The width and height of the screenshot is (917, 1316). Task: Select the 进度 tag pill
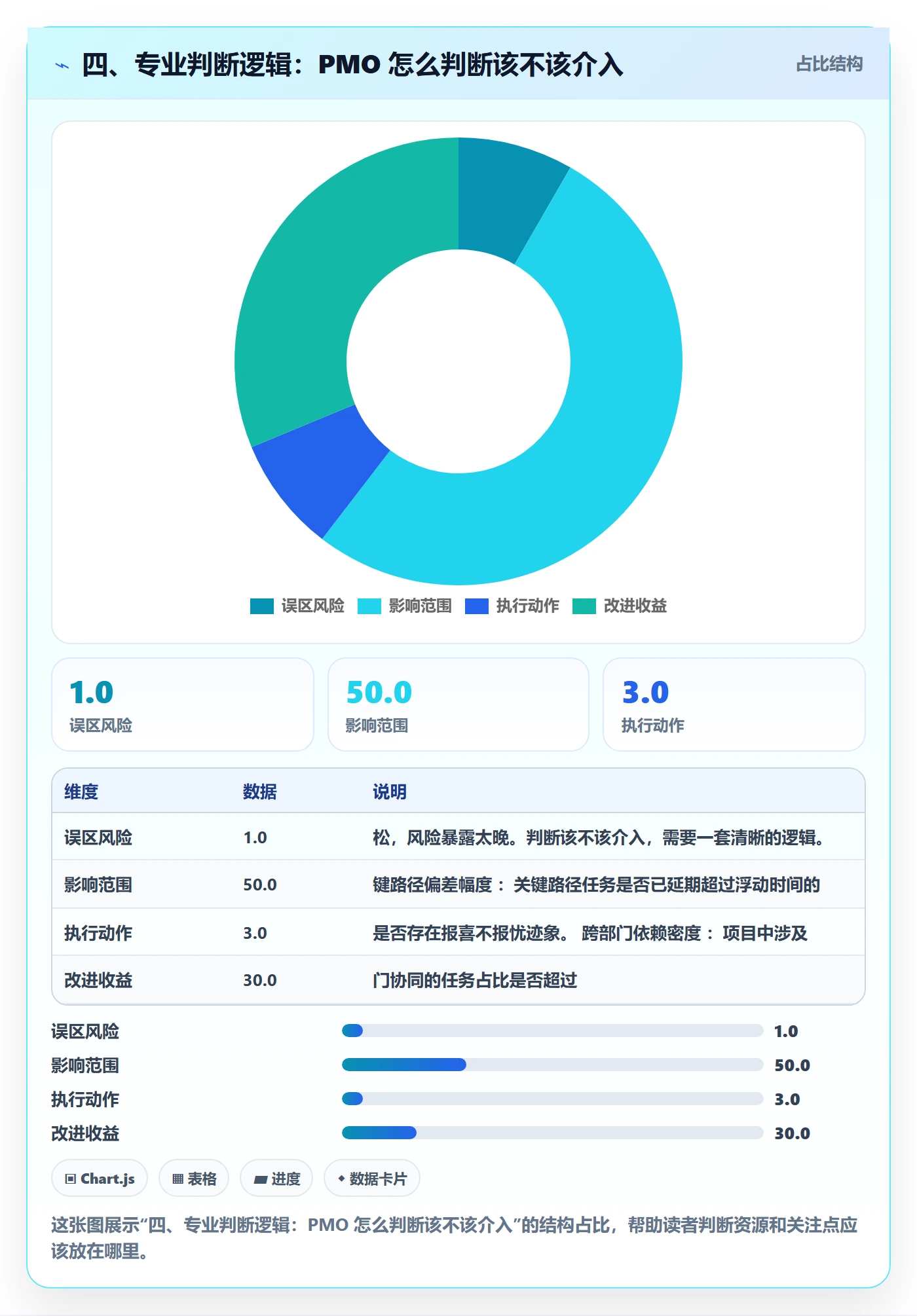click(x=276, y=1179)
